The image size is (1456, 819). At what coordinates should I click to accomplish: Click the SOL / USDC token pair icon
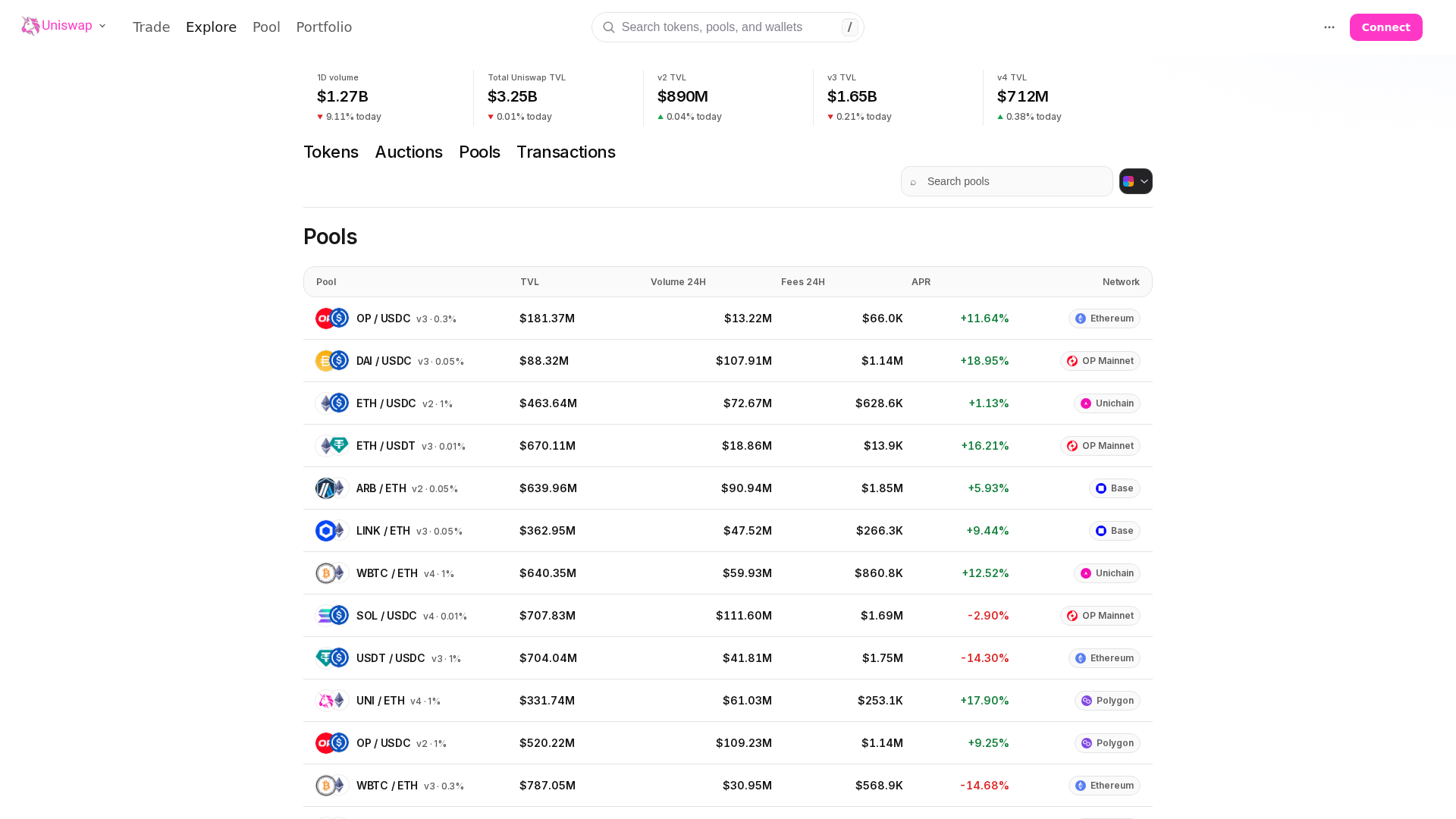click(x=332, y=616)
